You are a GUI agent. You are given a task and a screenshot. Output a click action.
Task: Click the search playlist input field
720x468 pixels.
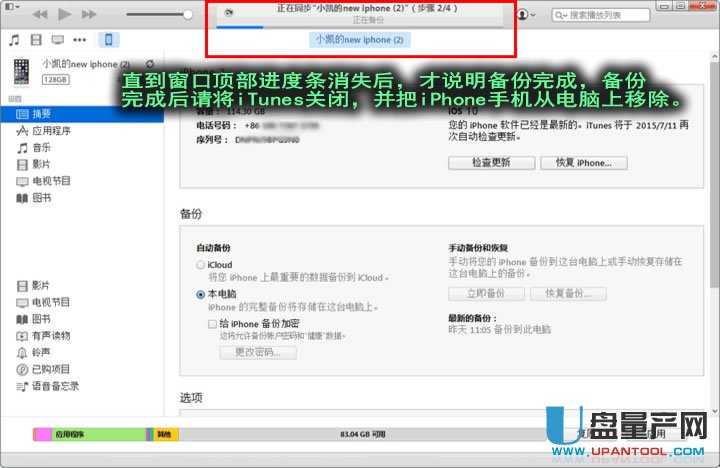[601, 15]
